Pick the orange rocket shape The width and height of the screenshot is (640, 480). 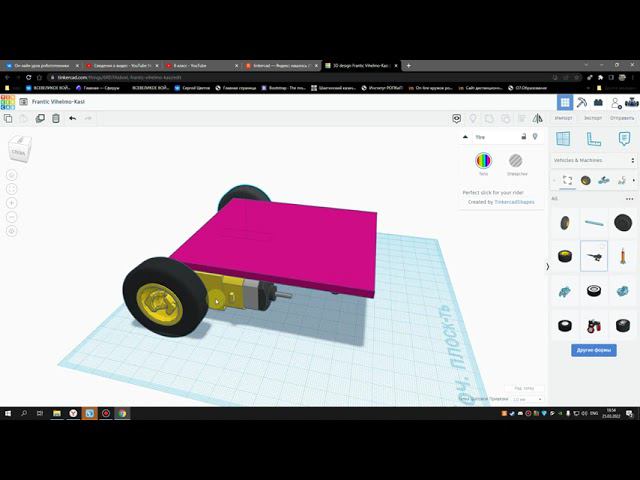623,256
